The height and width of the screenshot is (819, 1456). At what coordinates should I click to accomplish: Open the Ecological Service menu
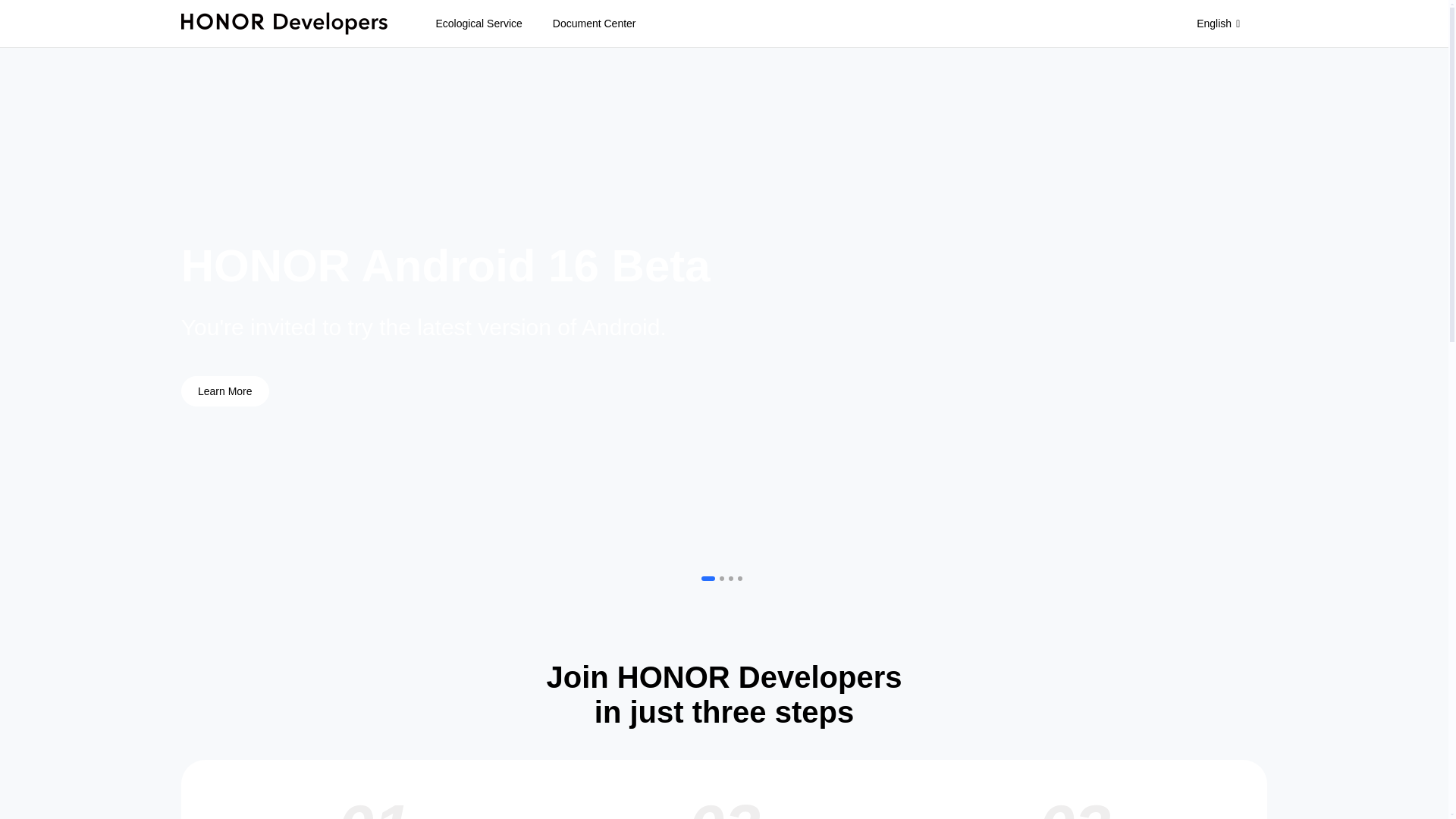[x=479, y=24]
